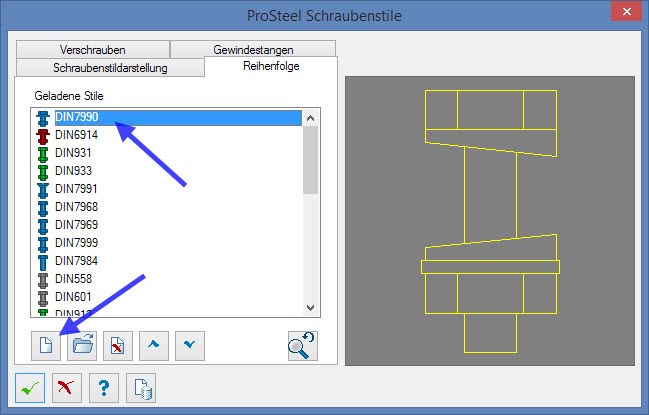Screen dimensions: 649x415
Task: Select DIN7984 list entry
Action: tap(77, 261)
